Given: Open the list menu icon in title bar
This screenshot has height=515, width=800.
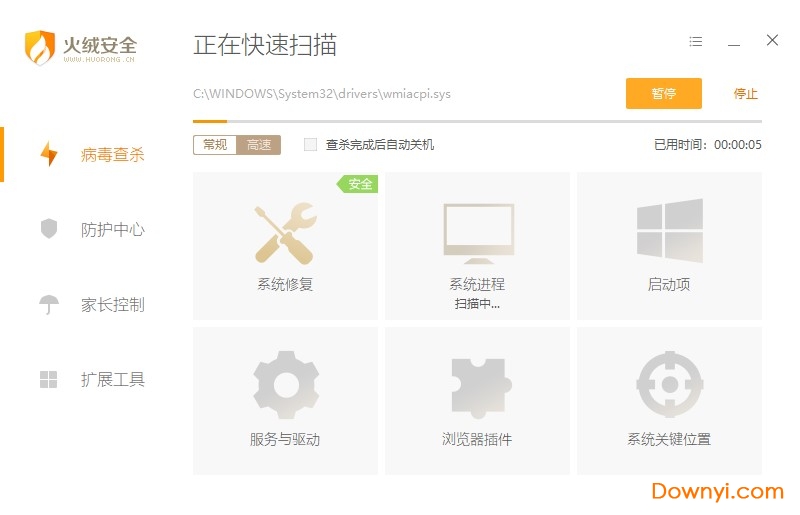Looking at the screenshot, I should click(696, 42).
